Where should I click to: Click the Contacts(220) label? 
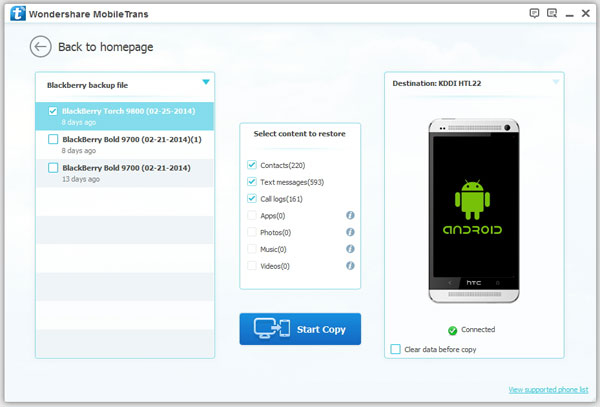(x=283, y=165)
